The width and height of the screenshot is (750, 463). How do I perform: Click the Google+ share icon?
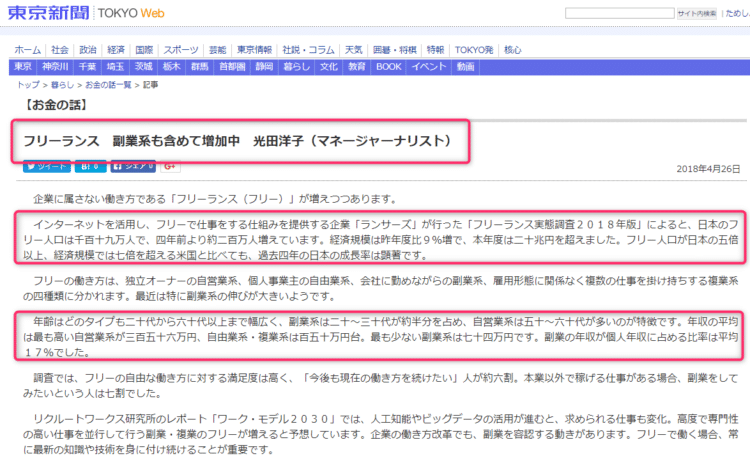pos(168,166)
